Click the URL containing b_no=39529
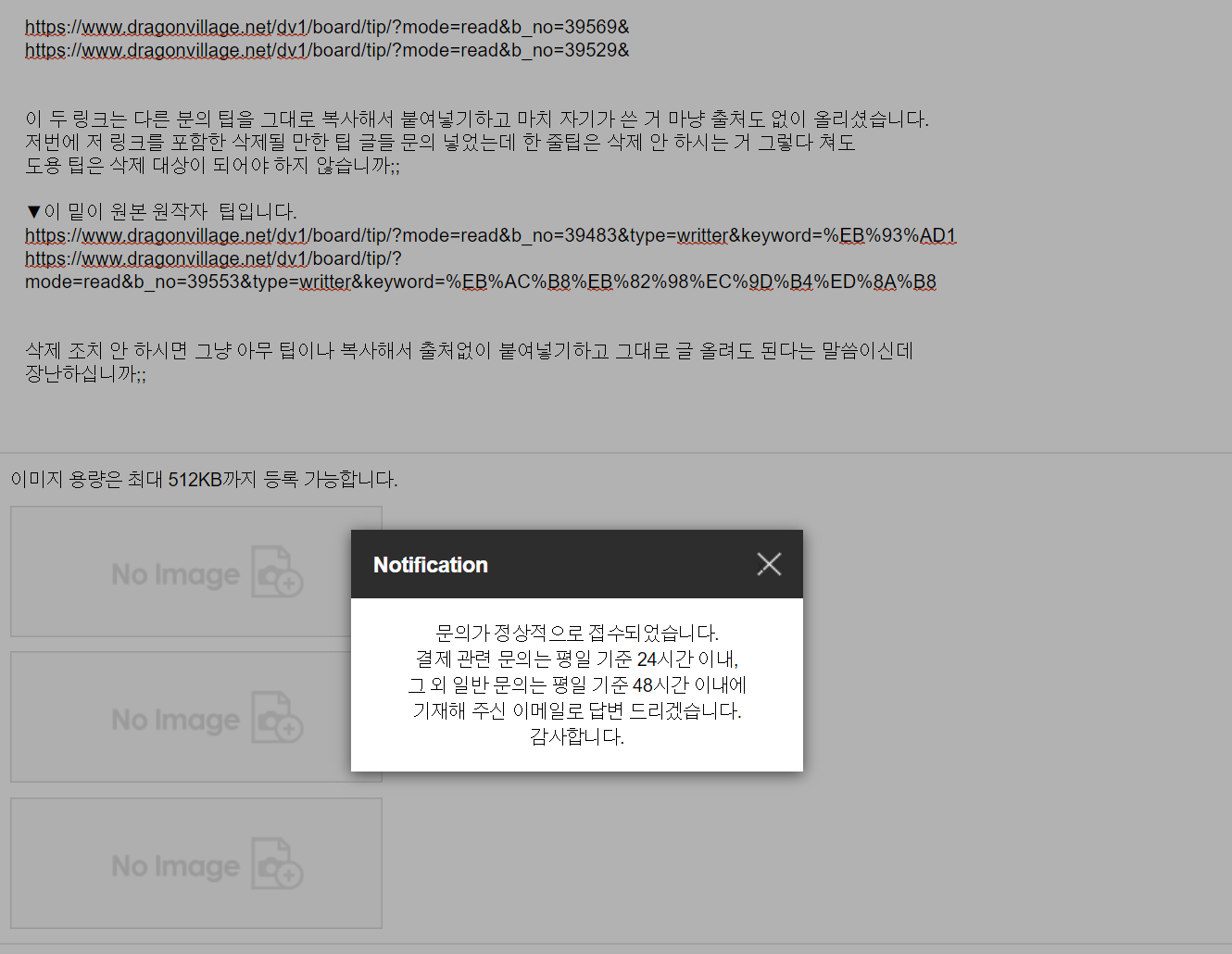Viewport: 1232px width, 954px height. click(x=327, y=50)
